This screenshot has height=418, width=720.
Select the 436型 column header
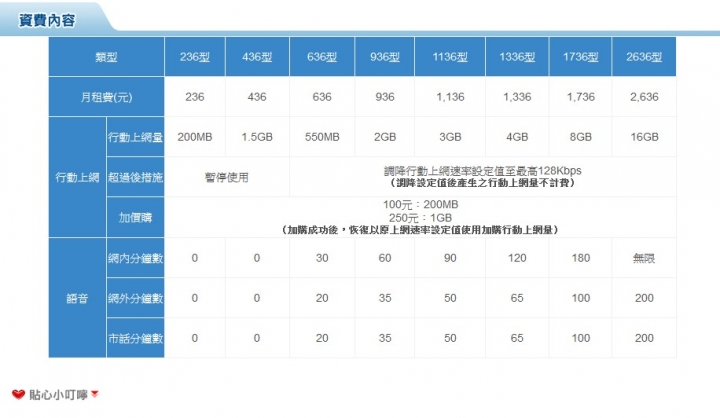[257, 57]
